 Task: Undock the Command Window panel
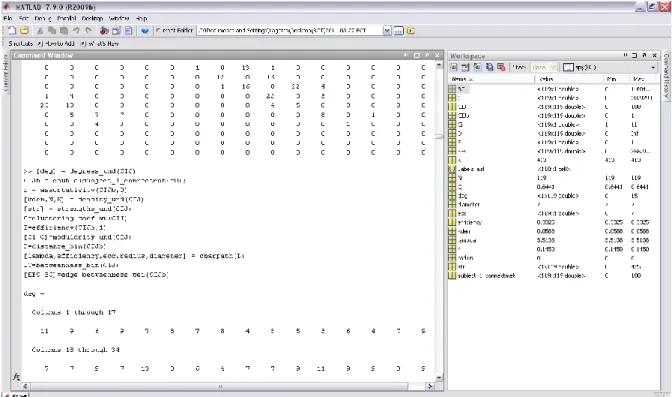coord(427,55)
